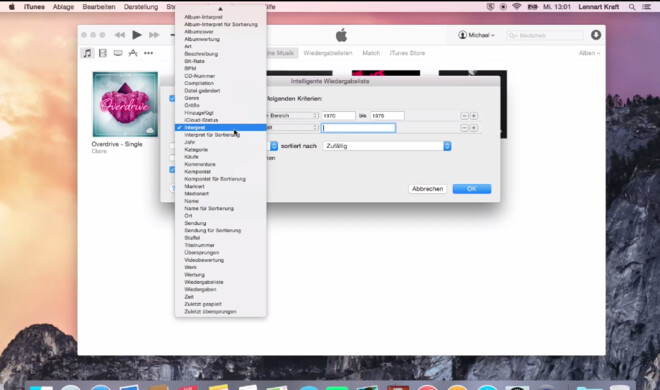
Task: Select the checked 'Interpret' menu entry
Action: 221,127
